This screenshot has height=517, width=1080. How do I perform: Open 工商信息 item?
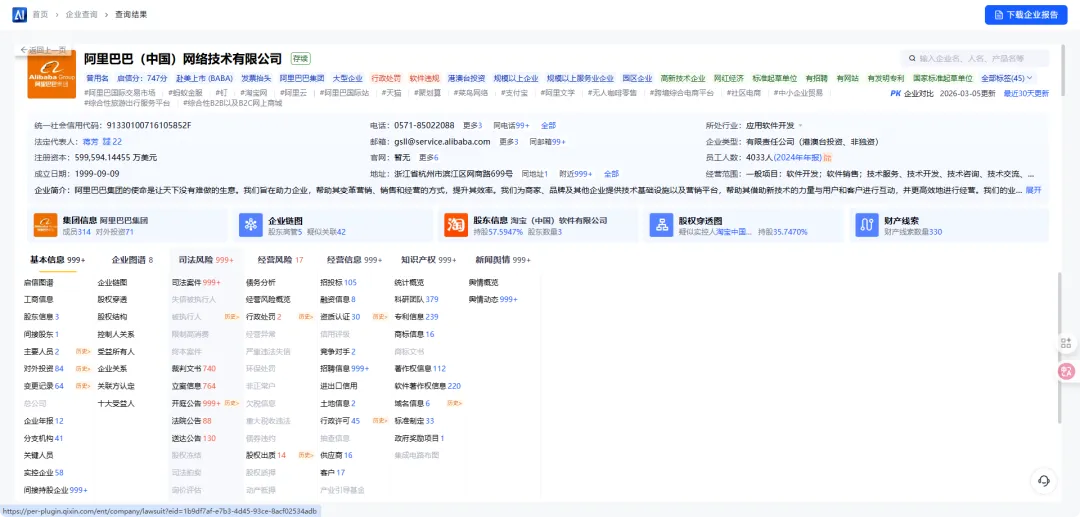coord(39,299)
